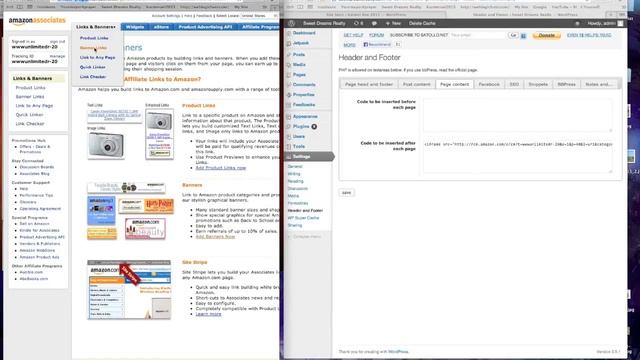
Task: Open Sweet Dreams Realty site link
Action: (x=324, y=24)
